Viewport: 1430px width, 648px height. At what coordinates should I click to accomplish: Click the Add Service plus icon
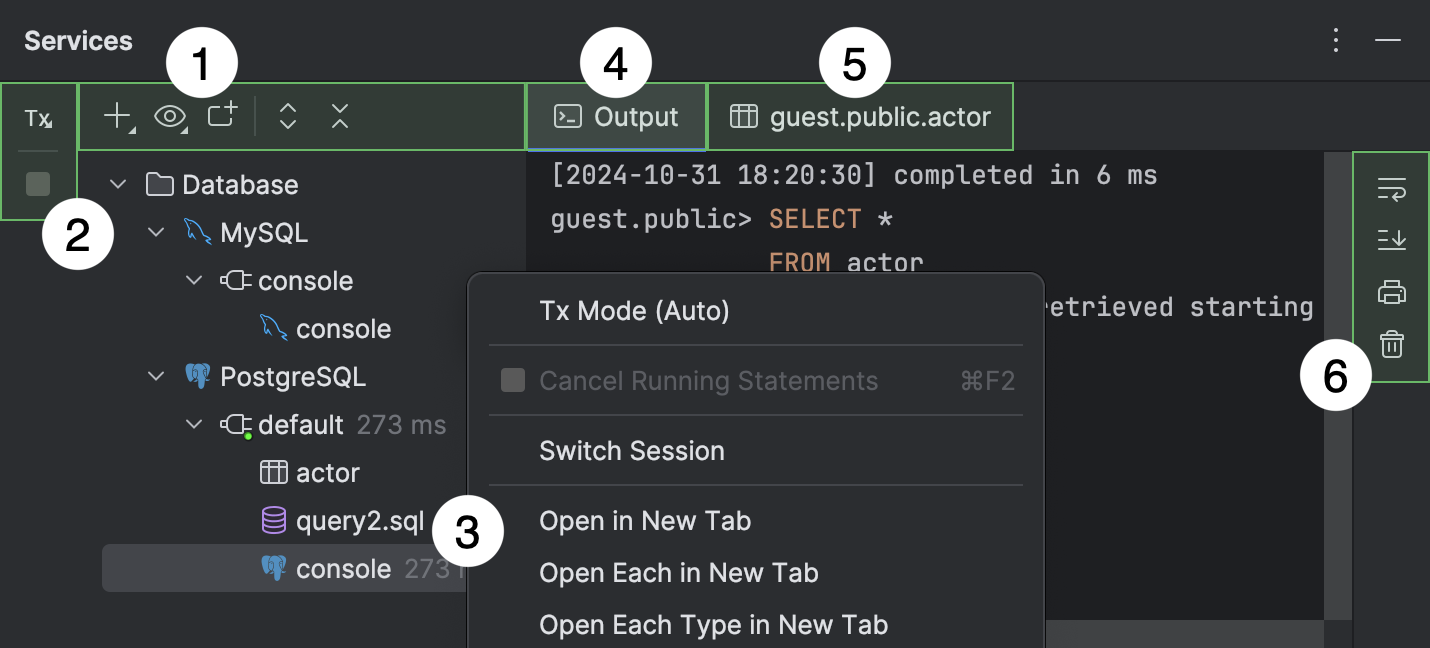tap(118, 117)
